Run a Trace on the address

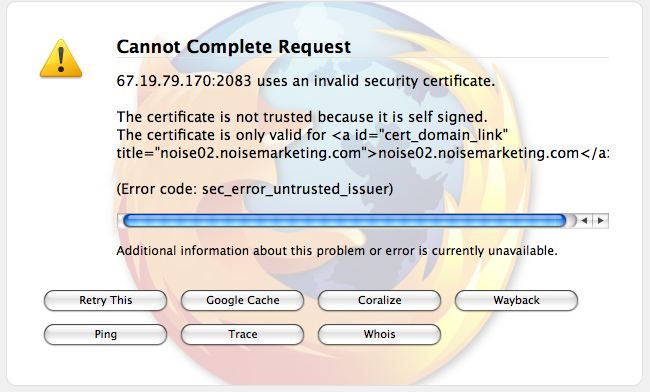pyautogui.click(x=243, y=334)
